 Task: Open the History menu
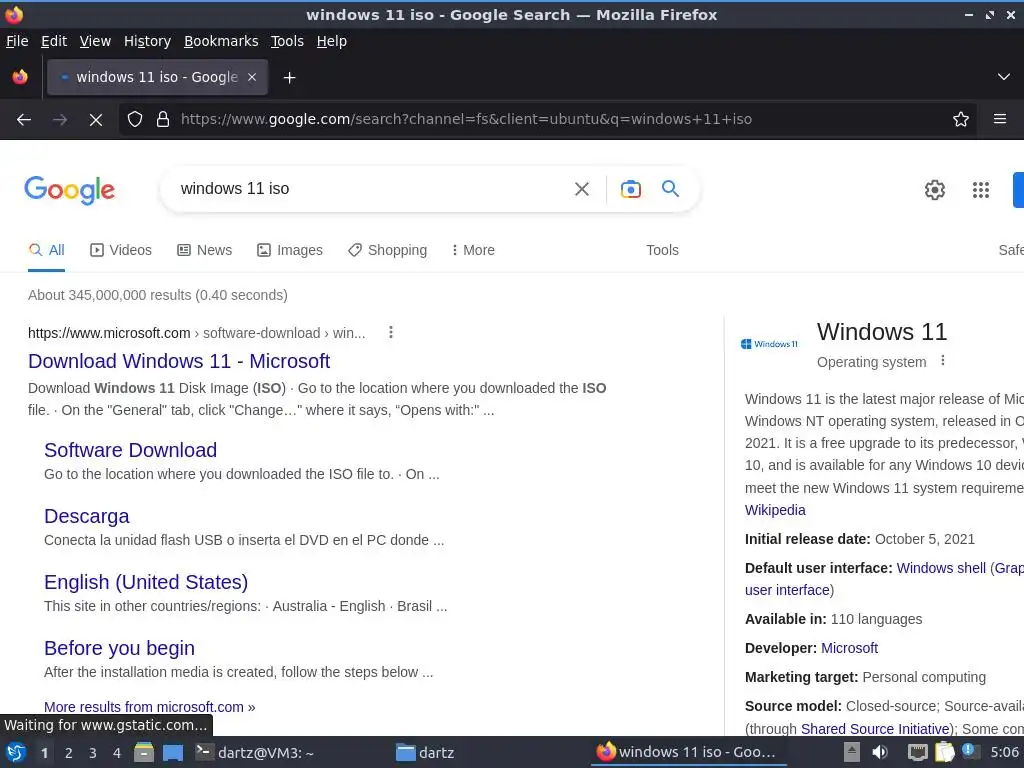(148, 41)
